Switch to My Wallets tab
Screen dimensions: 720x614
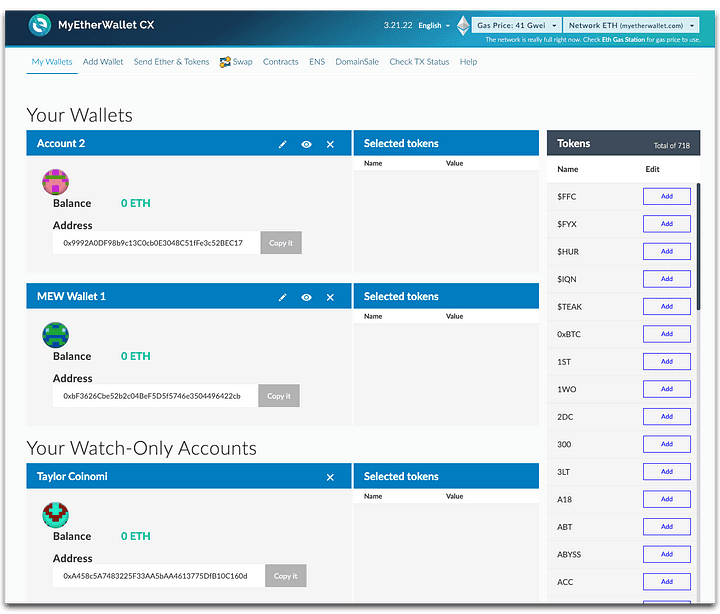point(52,62)
